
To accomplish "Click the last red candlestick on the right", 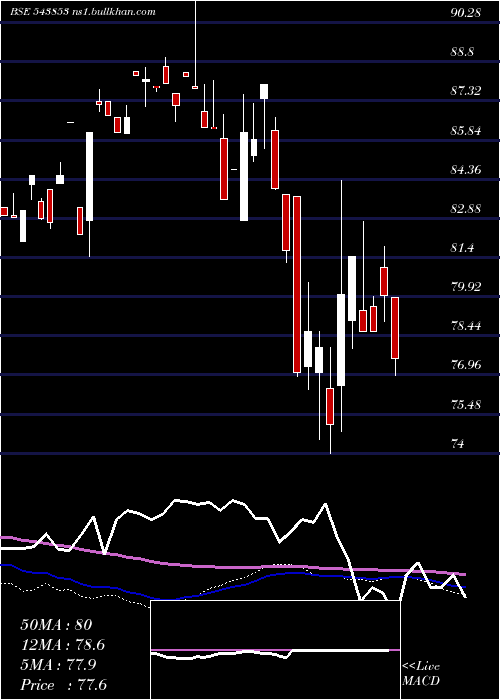I will tap(395, 328).
